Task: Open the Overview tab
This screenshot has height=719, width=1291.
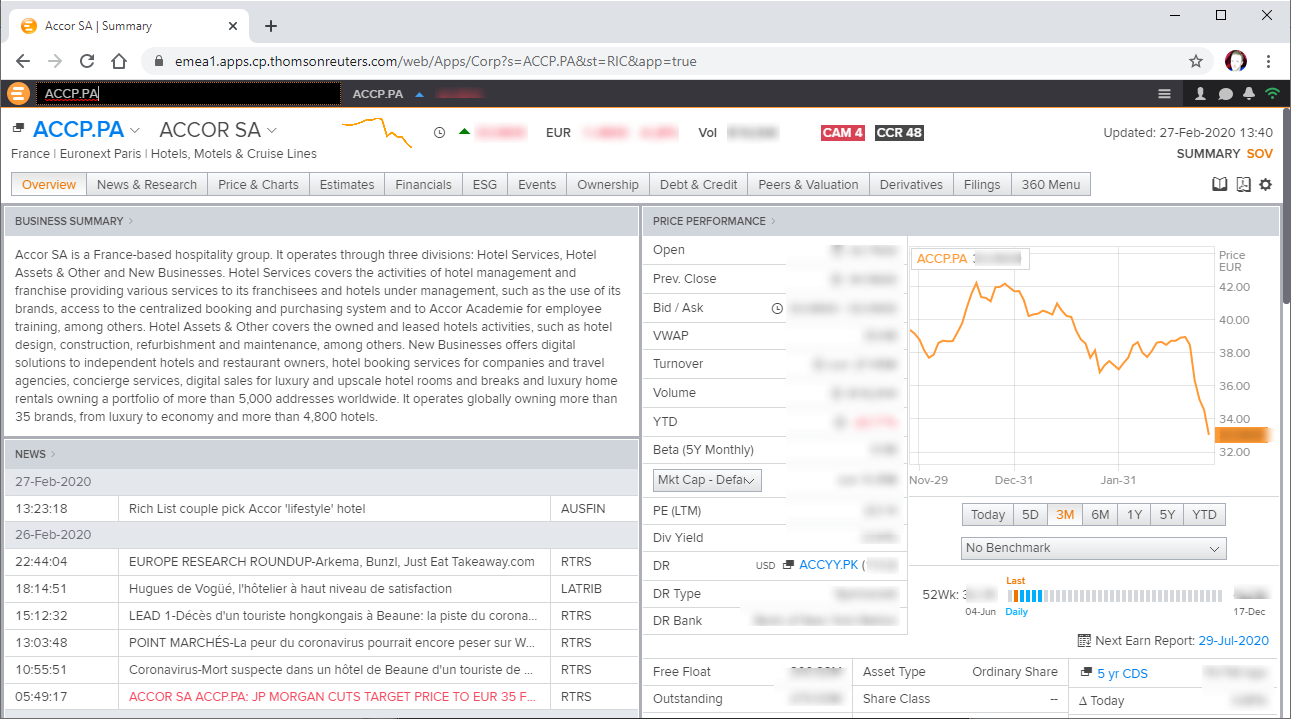Action: click(49, 184)
